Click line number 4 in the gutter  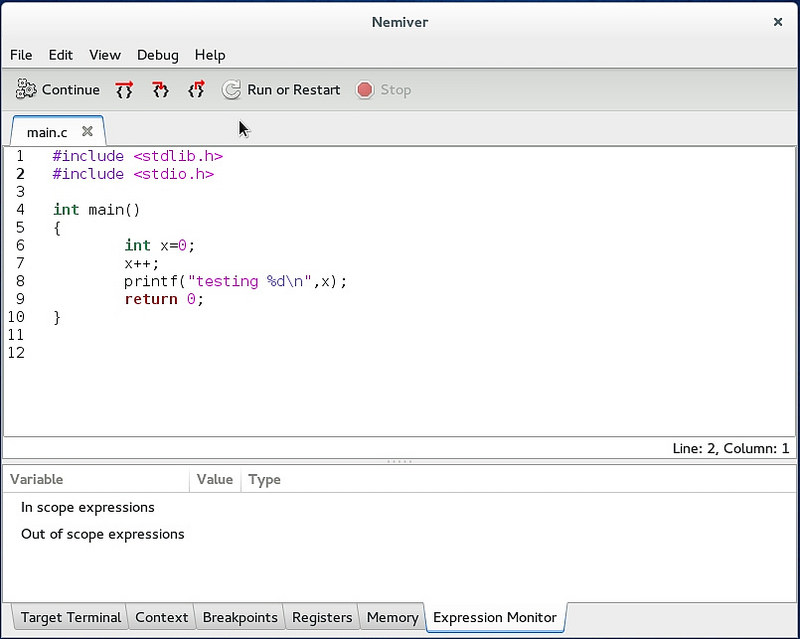tap(20, 210)
